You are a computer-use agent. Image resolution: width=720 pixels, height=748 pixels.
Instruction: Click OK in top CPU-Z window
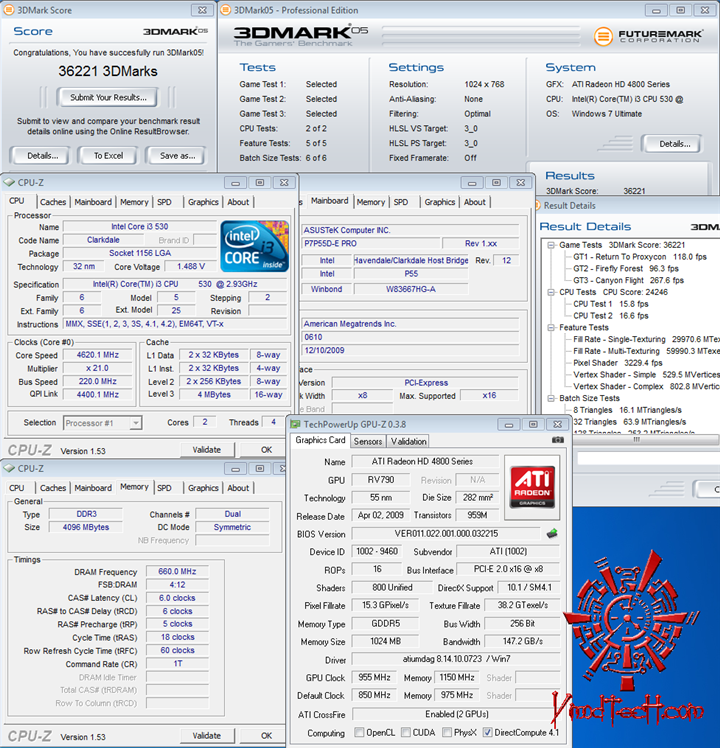pos(266,449)
